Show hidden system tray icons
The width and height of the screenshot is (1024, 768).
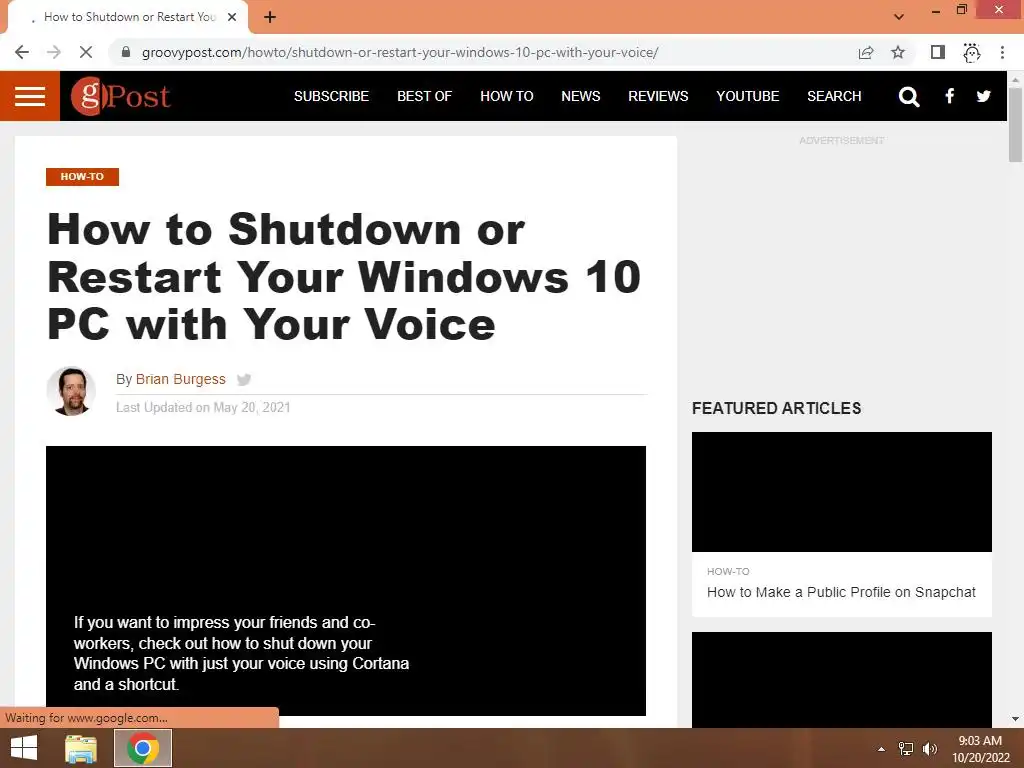click(x=882, y=749)
